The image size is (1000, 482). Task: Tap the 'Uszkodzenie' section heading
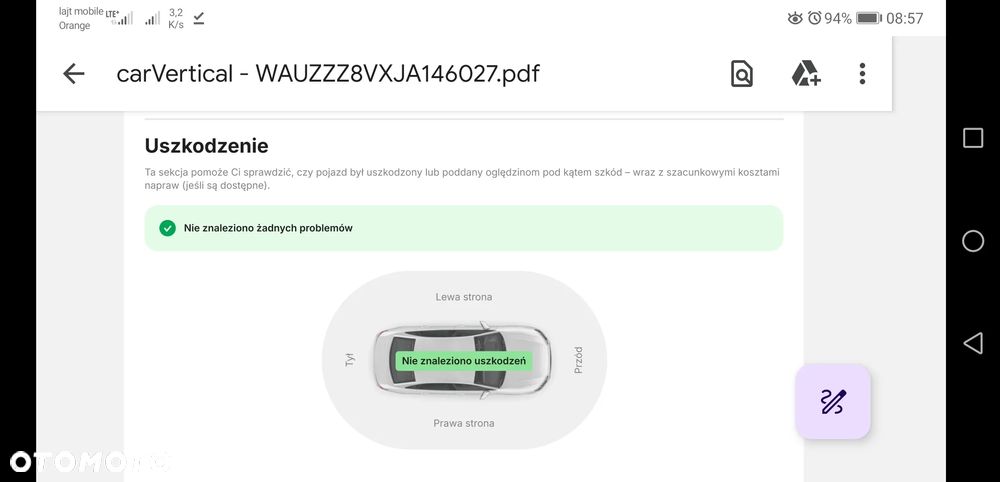click(206, 146)
